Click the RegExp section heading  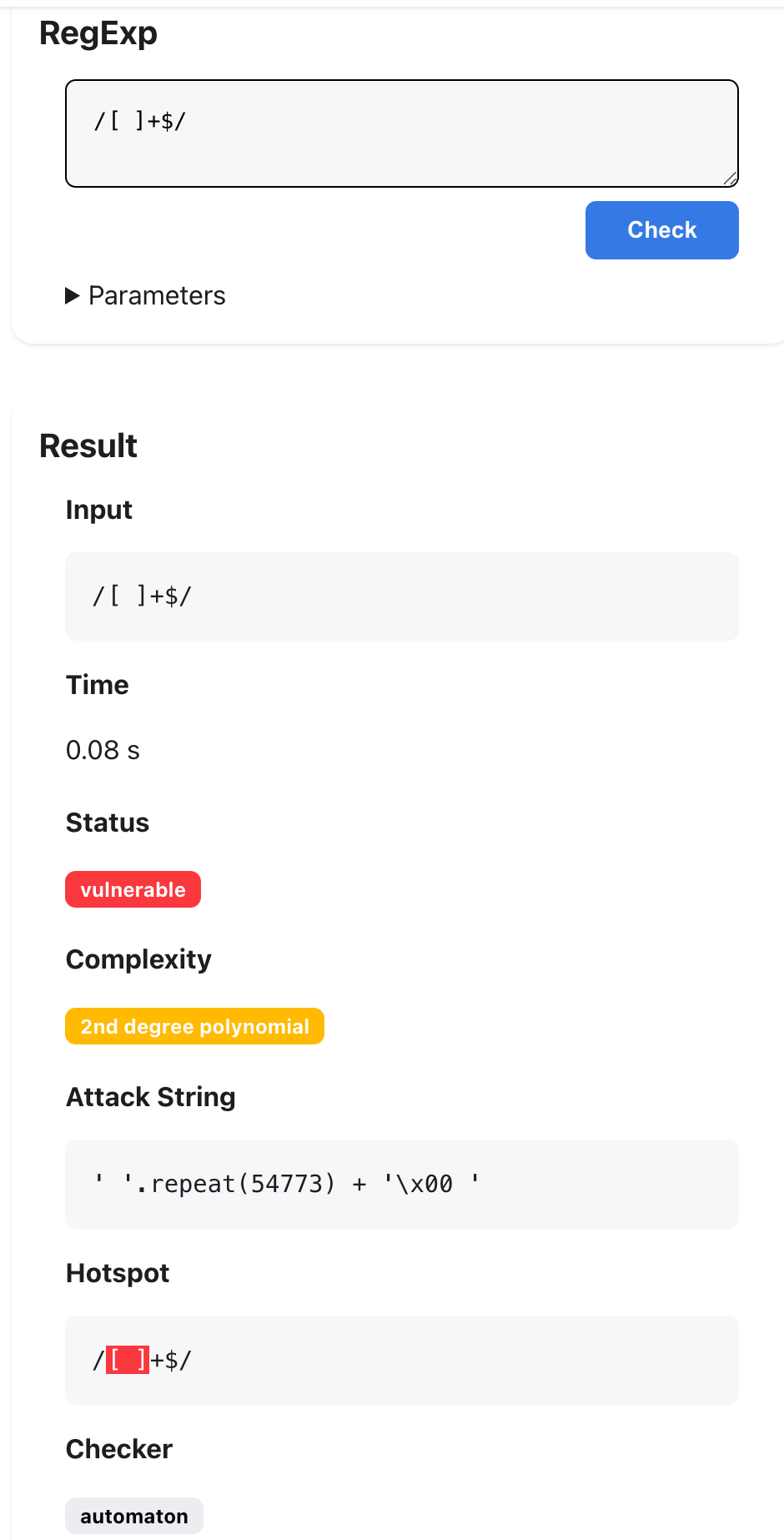(98, 33)
